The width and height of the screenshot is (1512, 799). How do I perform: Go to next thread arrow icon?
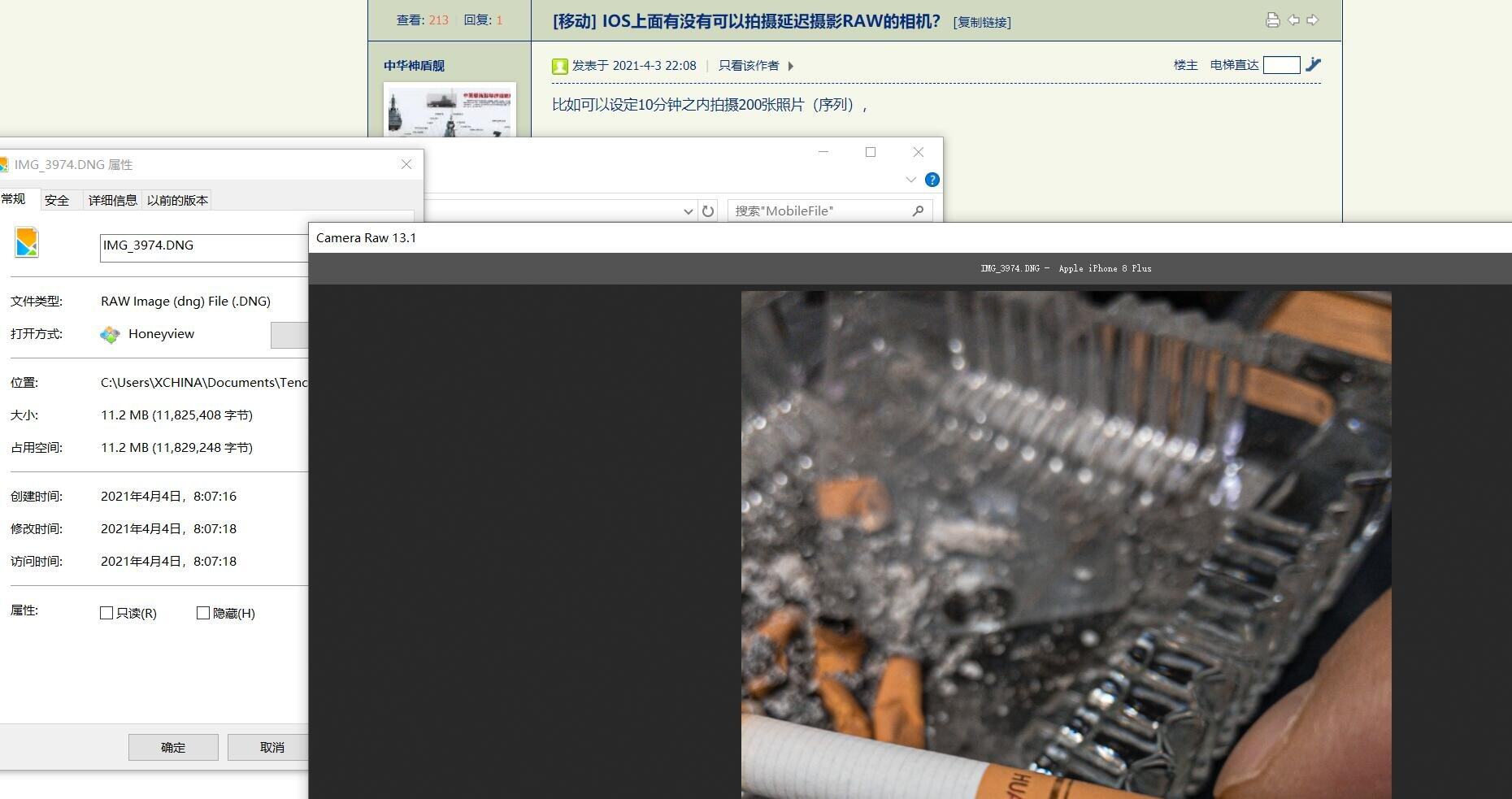click(x=1312, y=20)
